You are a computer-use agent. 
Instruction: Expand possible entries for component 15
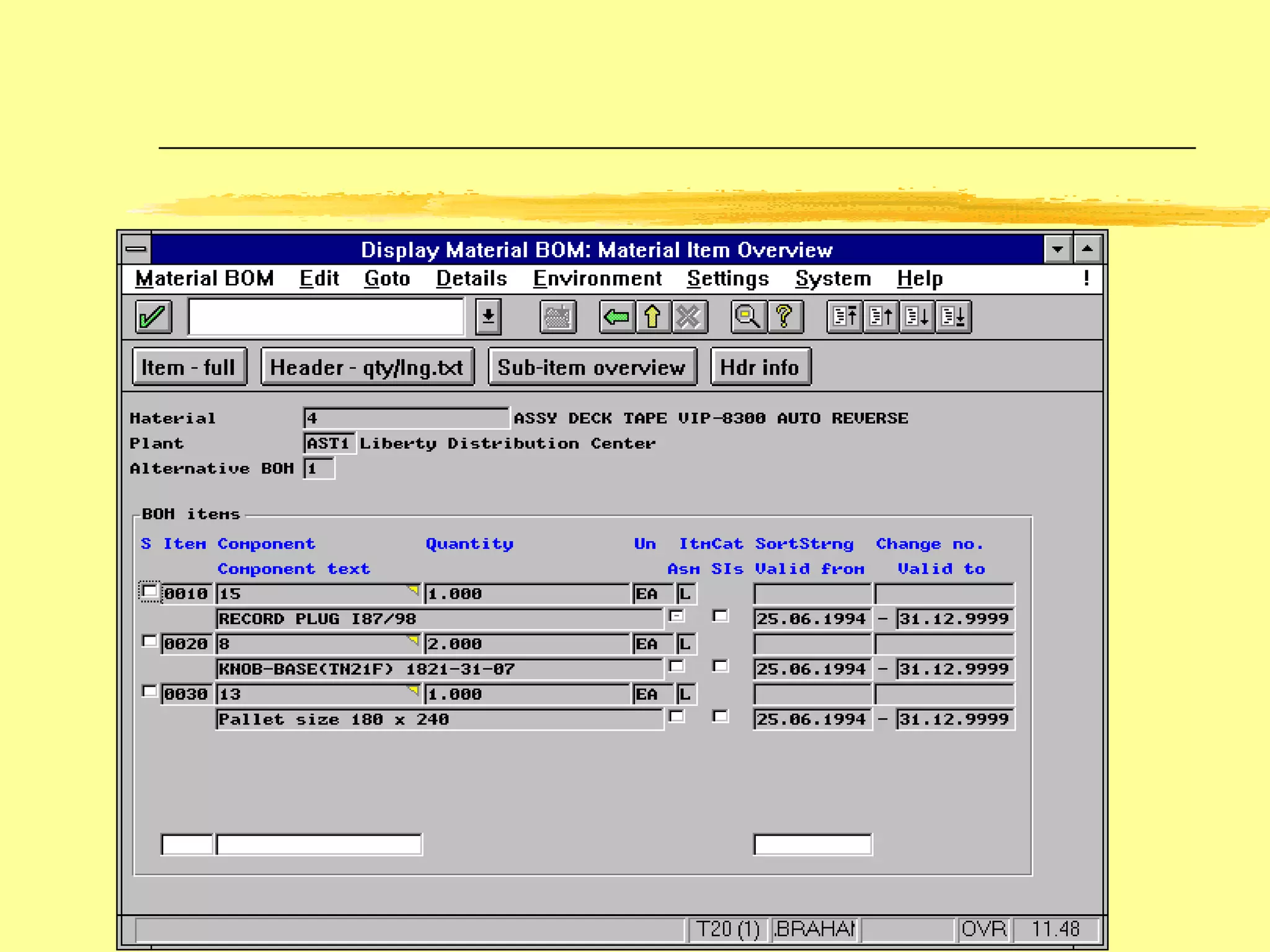click(413, 590)
